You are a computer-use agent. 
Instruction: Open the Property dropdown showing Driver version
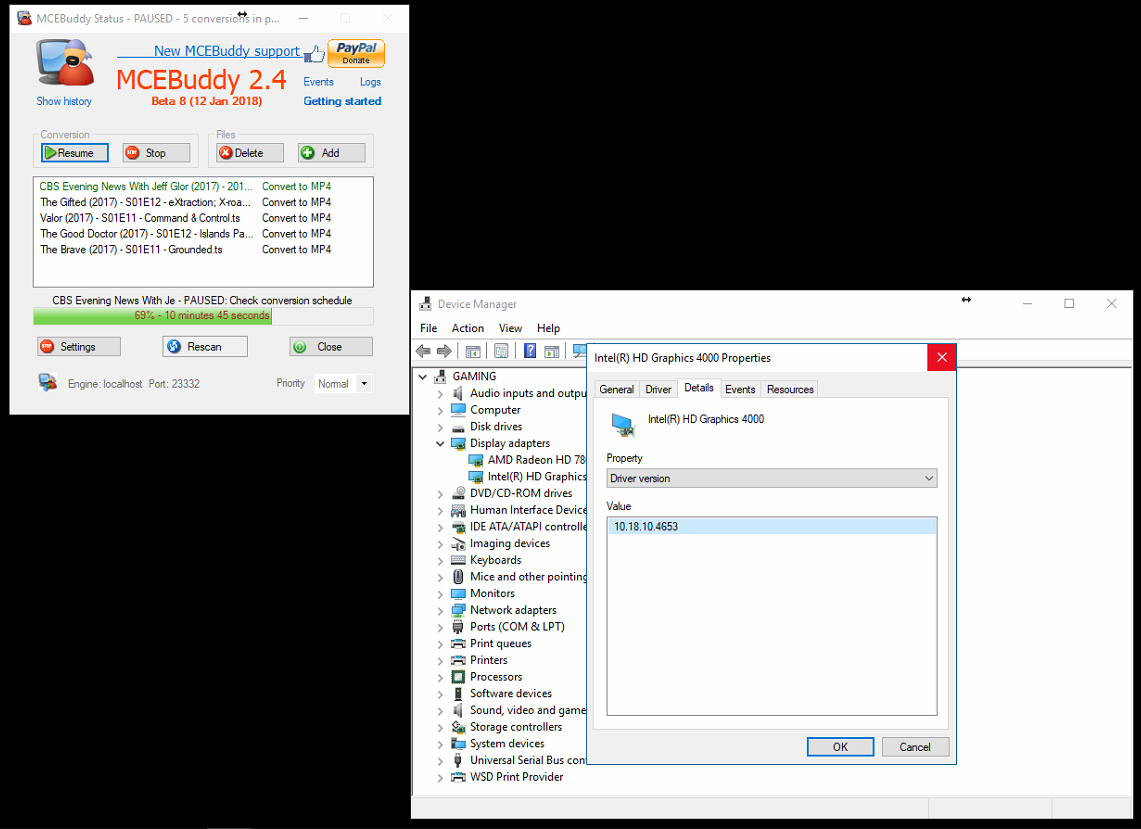coord(771,478)
